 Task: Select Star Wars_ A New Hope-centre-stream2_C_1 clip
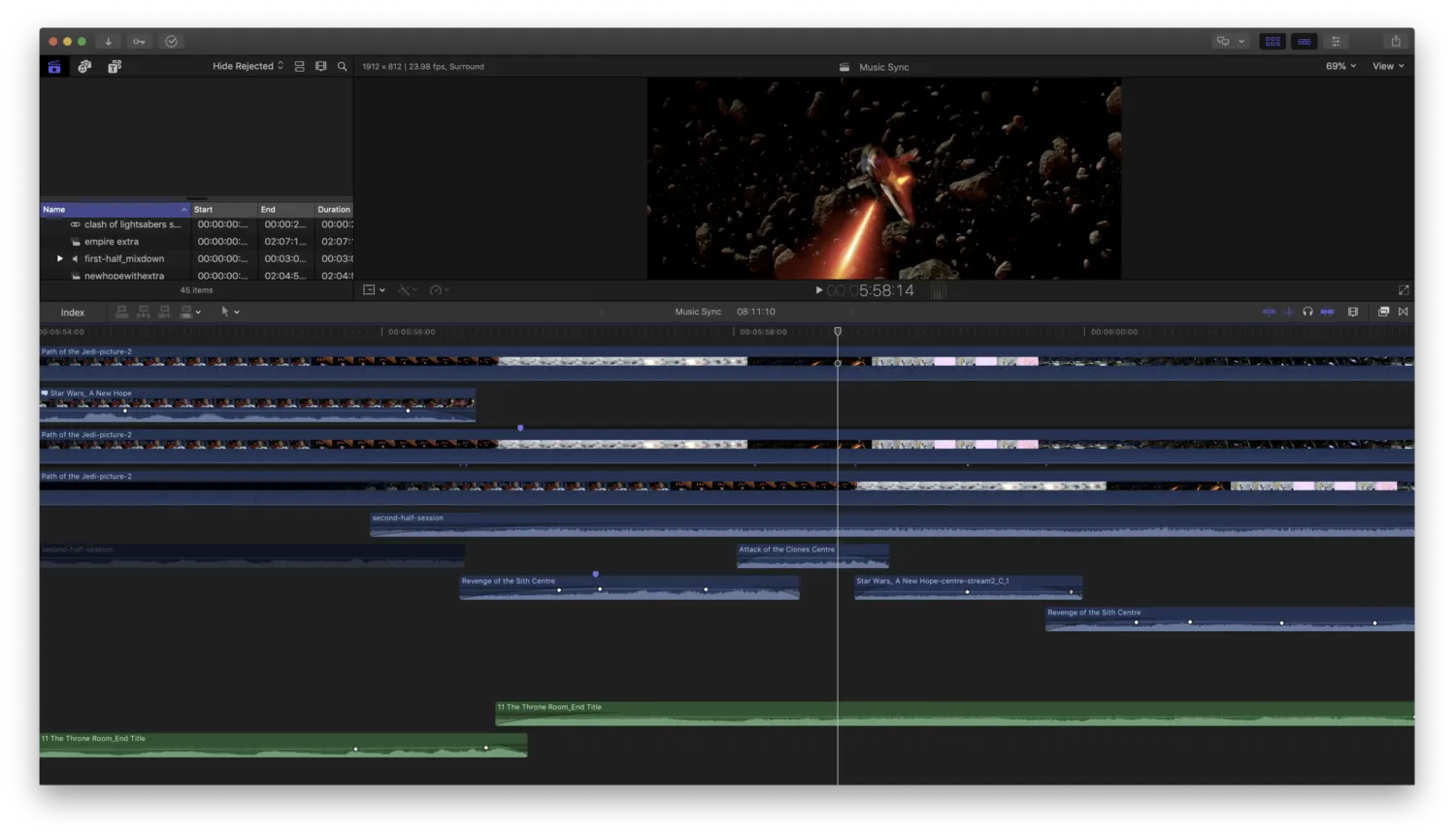pos(968,587)
